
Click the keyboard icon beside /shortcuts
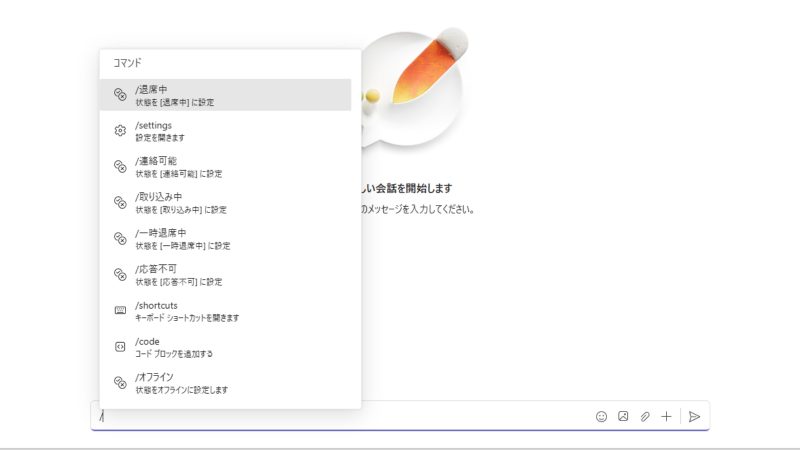point(120,311)
